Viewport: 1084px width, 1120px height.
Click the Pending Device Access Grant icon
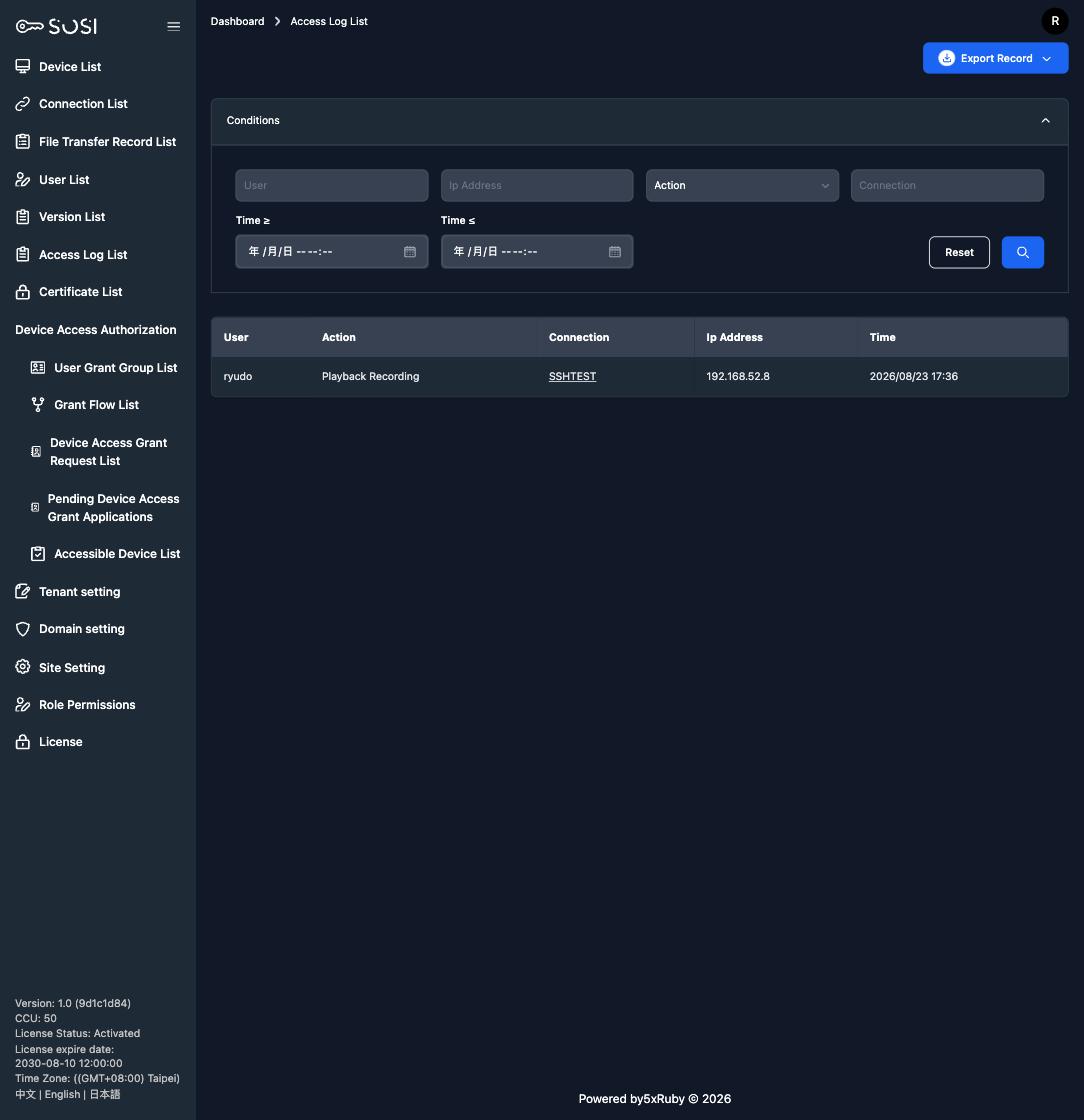35,507
